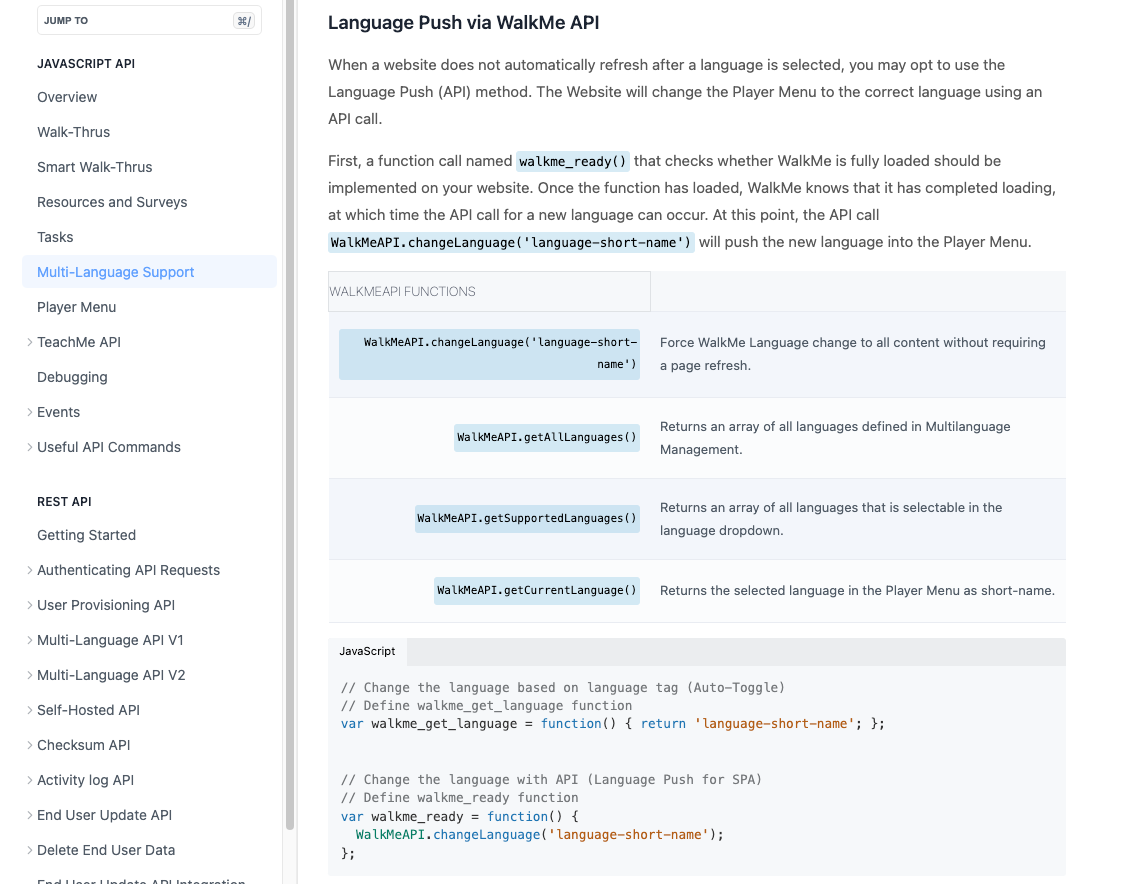
Task: Select Resources and Surveys in sidebar
Action: coord(112,202)
